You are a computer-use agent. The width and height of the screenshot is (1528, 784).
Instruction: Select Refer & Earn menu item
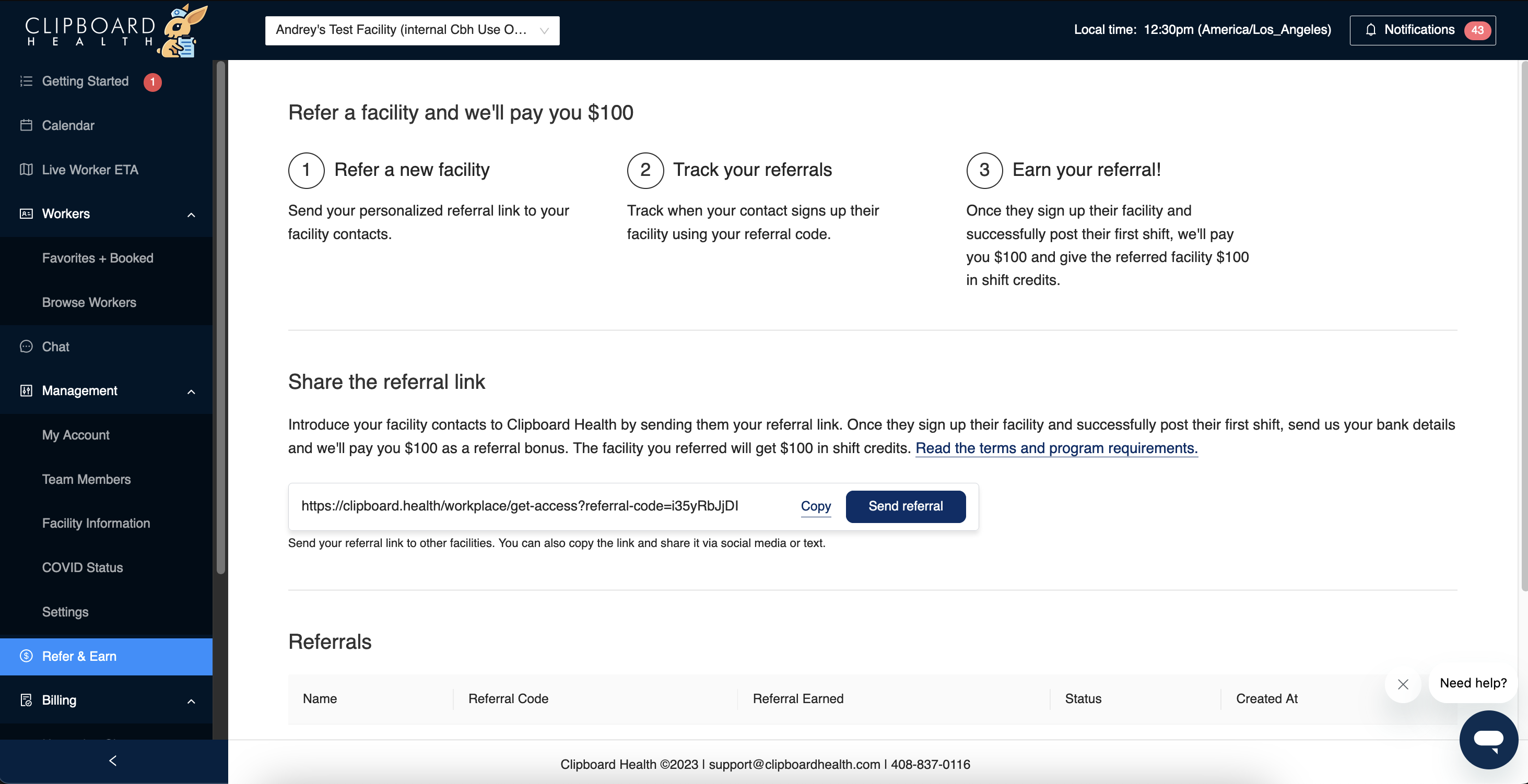(106, 656)
